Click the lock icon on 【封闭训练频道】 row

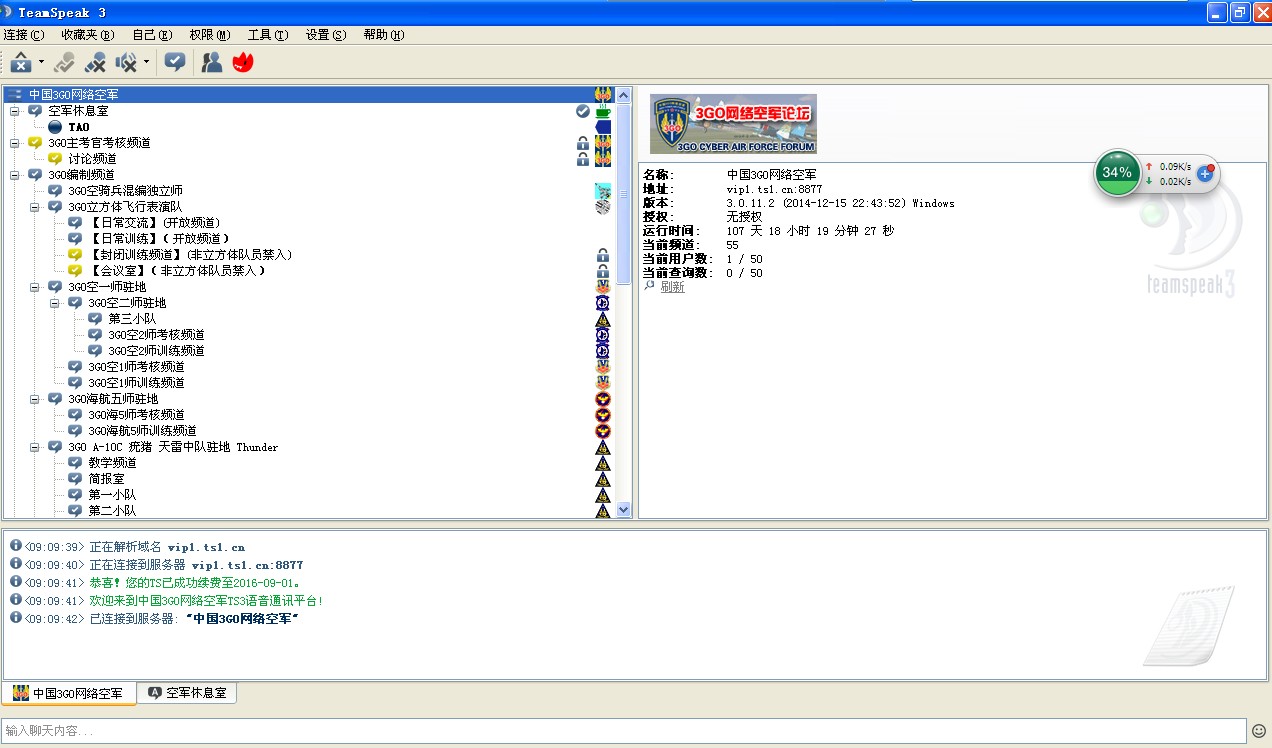603,255
